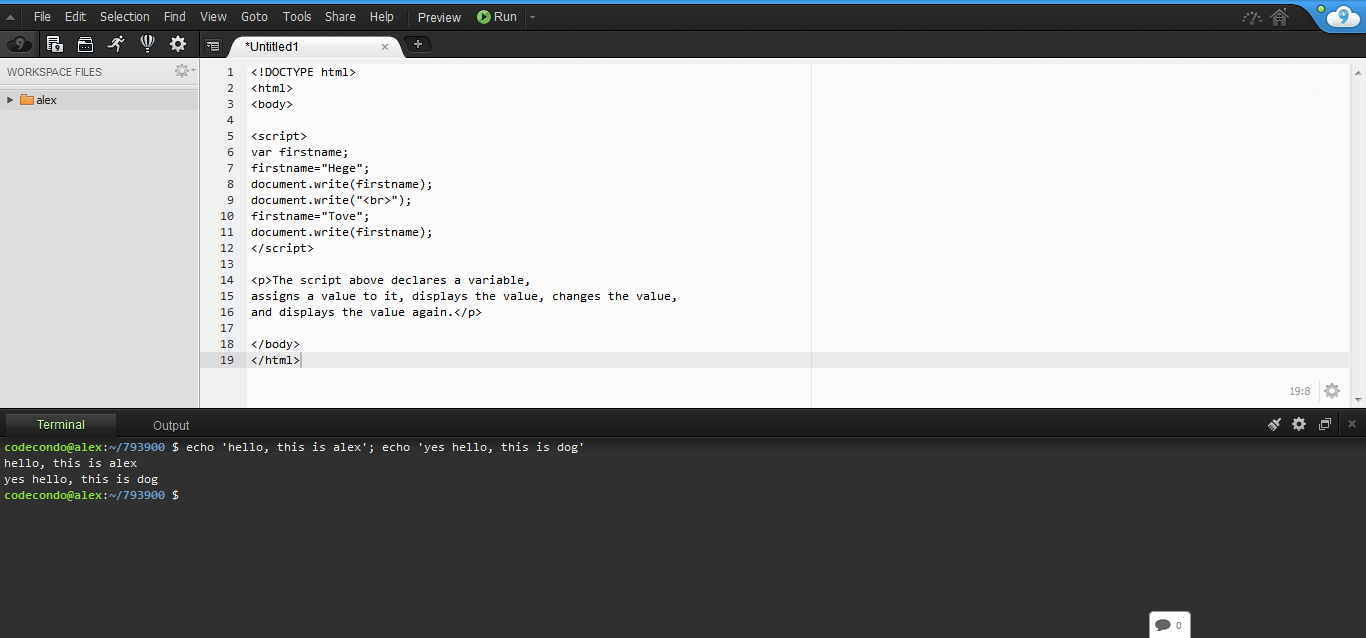Click the '<!DOCTYPE html>' code line
1366x638 pixels.
coord(303,72)
